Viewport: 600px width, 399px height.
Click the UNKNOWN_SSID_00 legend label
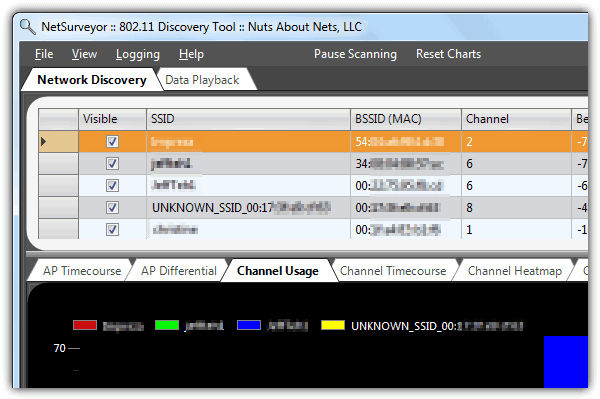click(437, 326)
